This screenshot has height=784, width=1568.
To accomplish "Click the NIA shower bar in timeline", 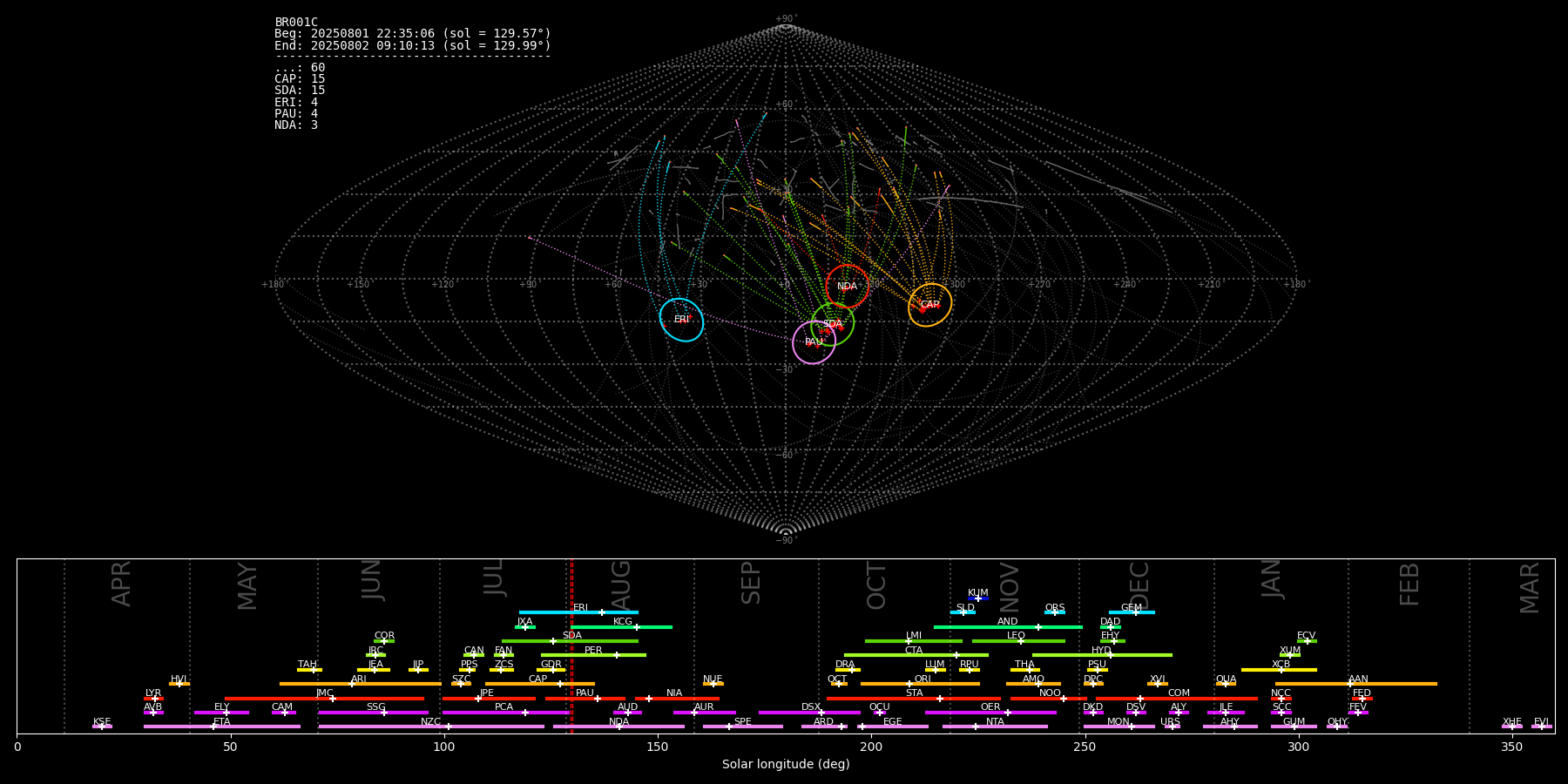I will click(677, 698).
